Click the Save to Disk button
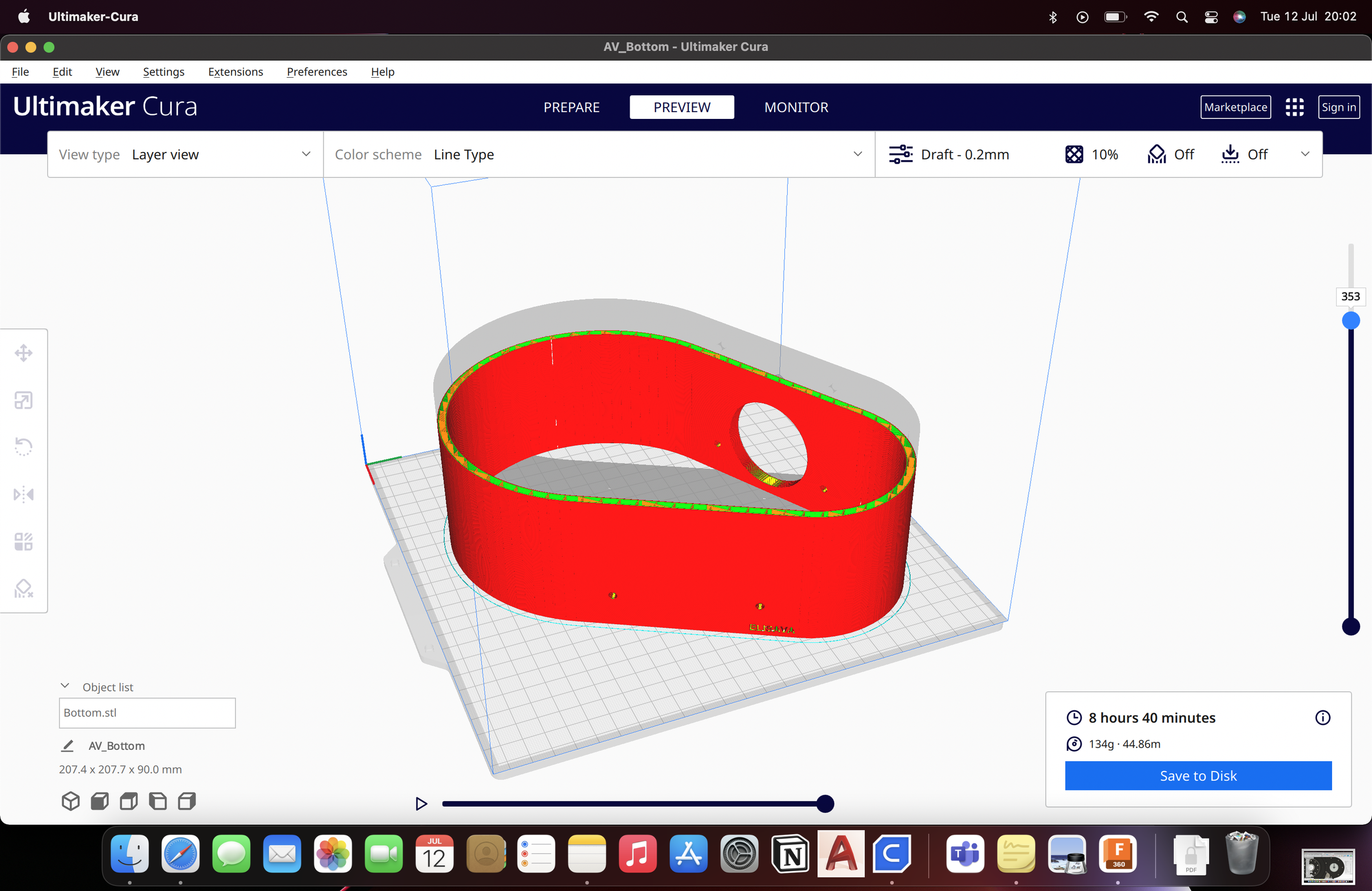Screen dimensions: 1372x891 point(1198,776)
